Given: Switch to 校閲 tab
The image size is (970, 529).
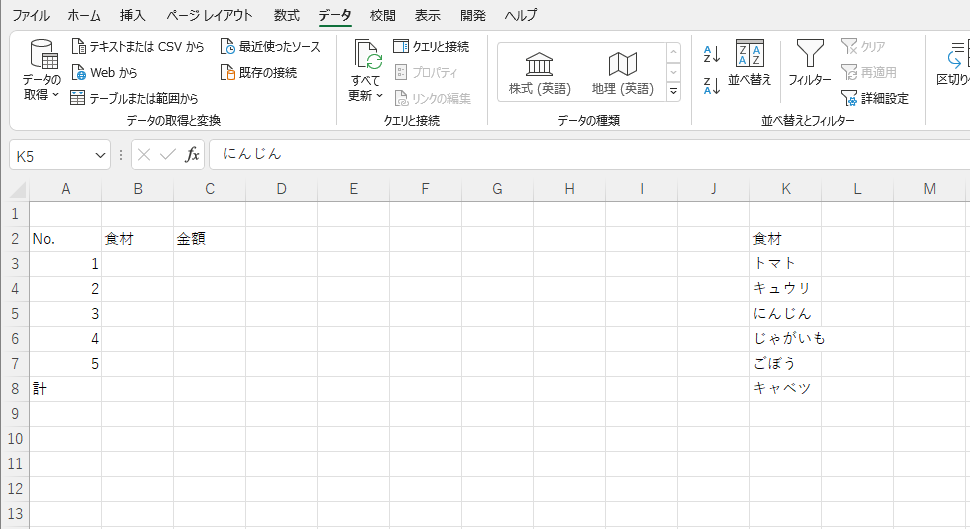Looking at the screenshot, I should (x=382, y=15).
